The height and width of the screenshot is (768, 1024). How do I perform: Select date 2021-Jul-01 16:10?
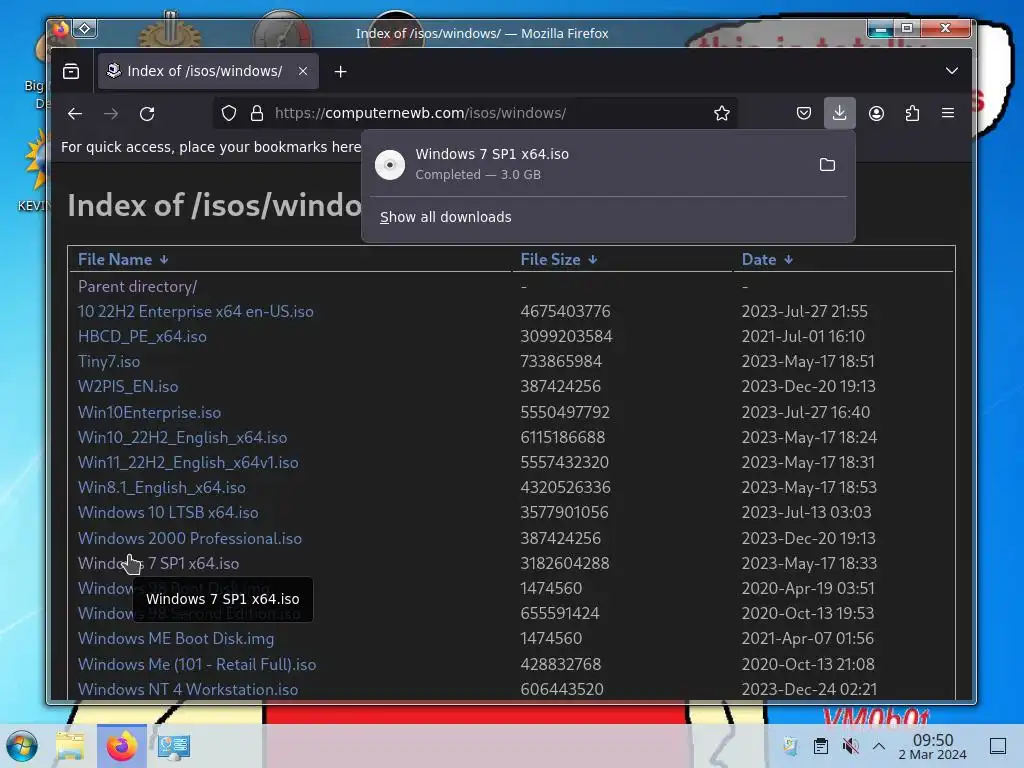pos(803,336)
